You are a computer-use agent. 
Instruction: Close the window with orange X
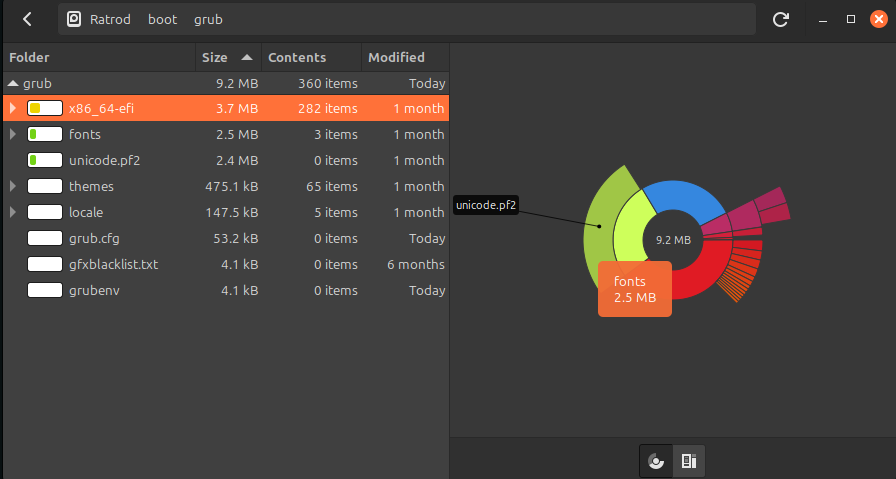[x=879, y=19]
